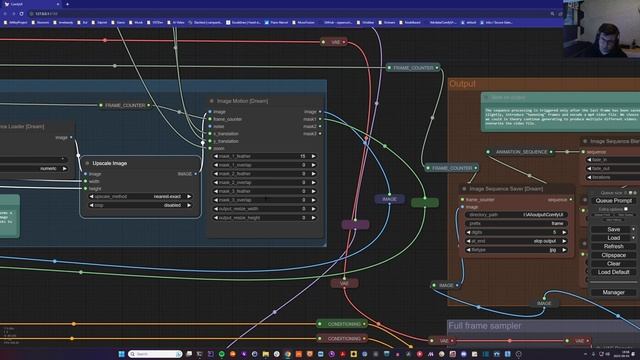
Task: Click the Queue Prompt button
Action: (613, 200)
